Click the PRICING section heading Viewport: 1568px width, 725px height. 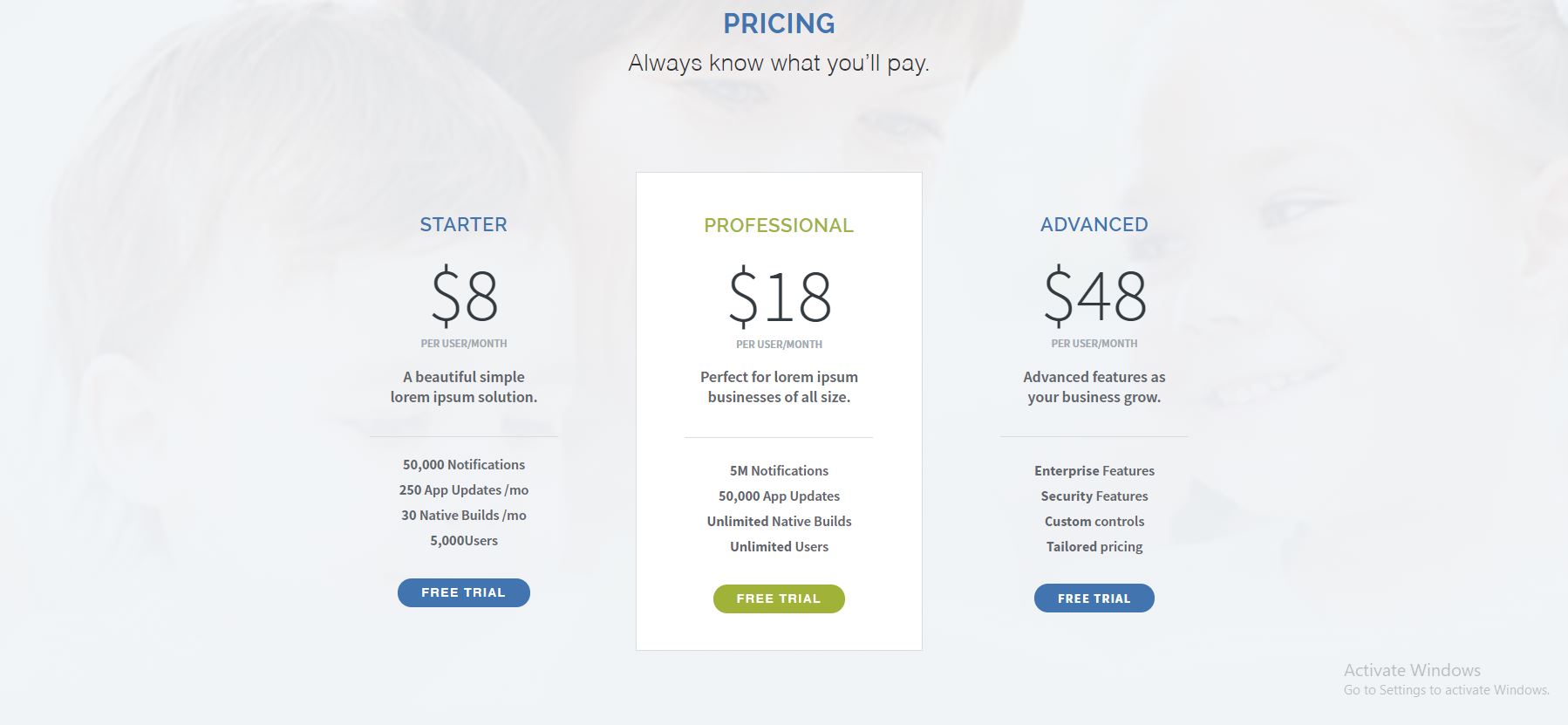click(x=779, y=24)
